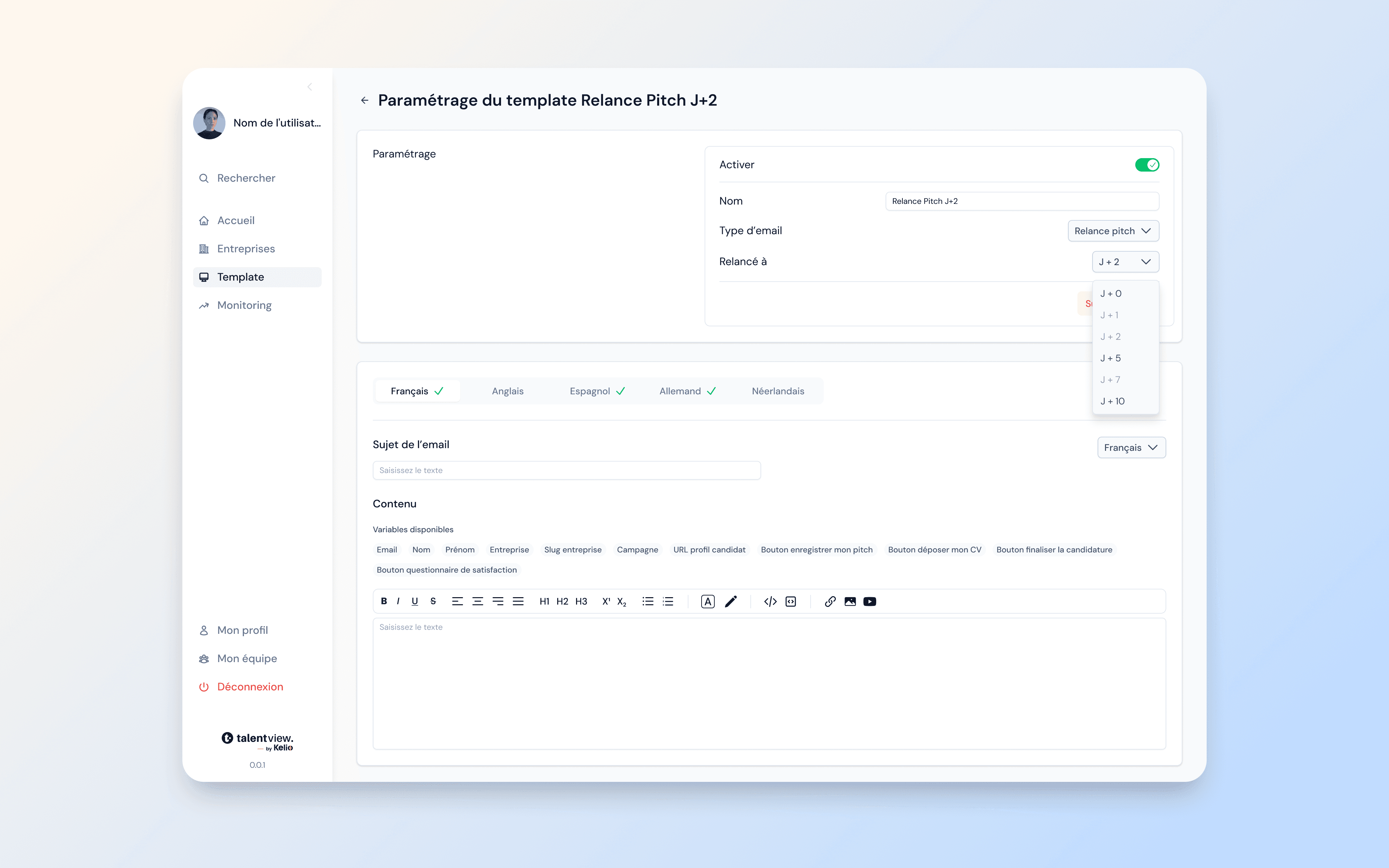Viewport: 1389px width, 868px height.
Task: Select J + 5 in dropdown list
Action: [1110, 358]
